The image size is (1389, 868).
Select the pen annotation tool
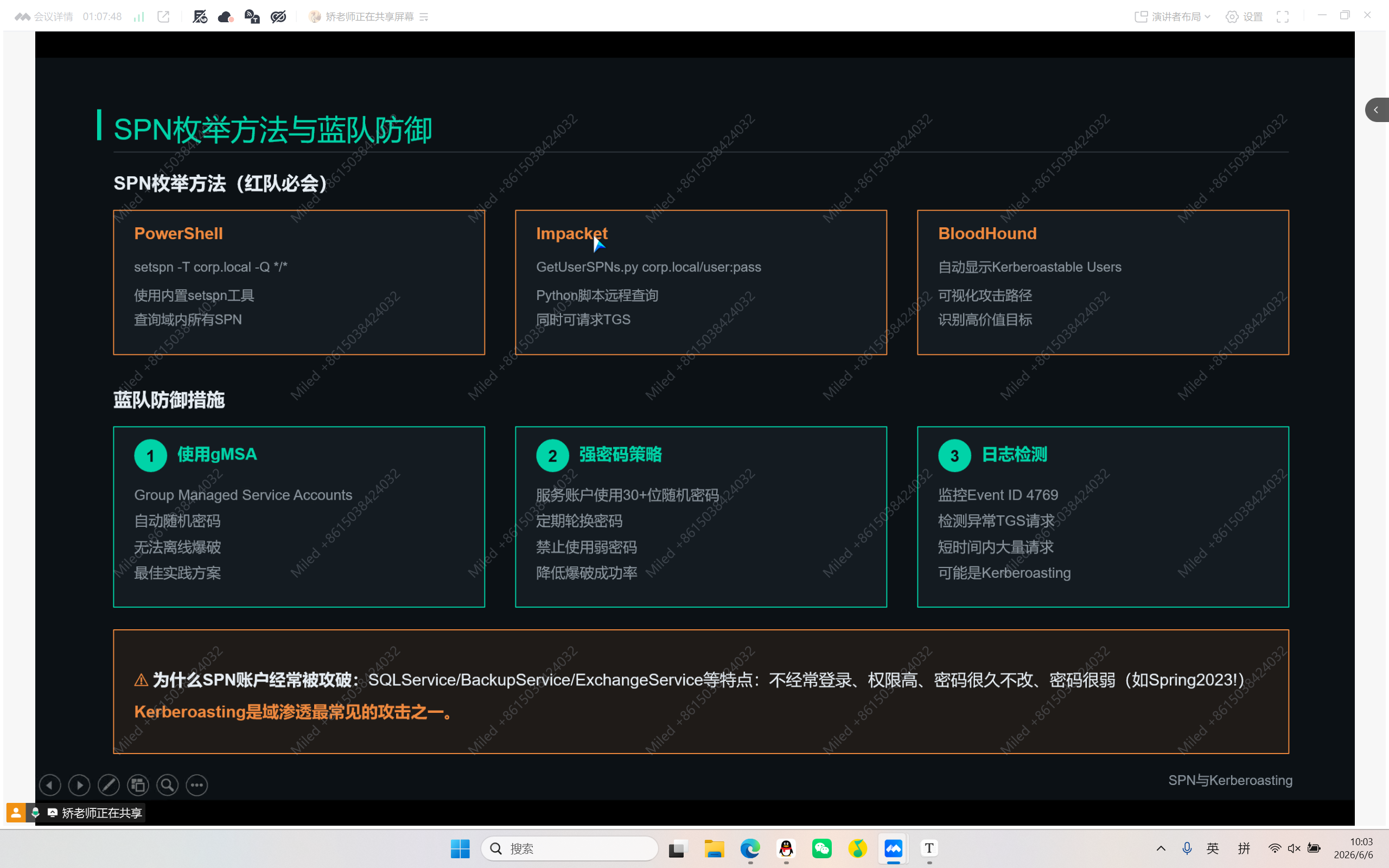click(x=109, y=785)
